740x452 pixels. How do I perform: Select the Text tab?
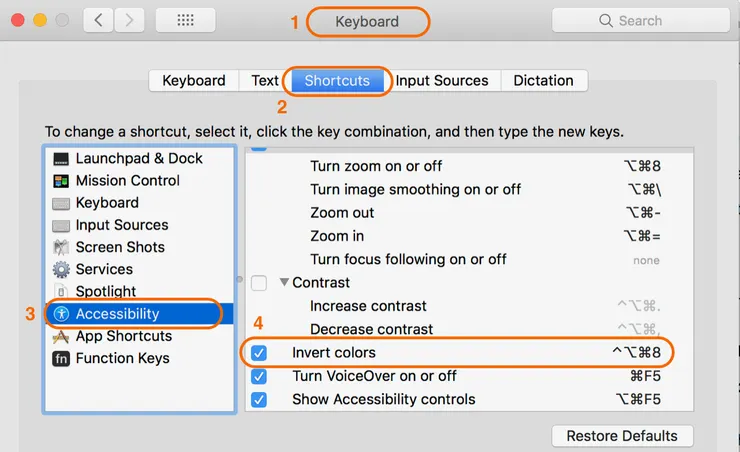coord(265,81)
